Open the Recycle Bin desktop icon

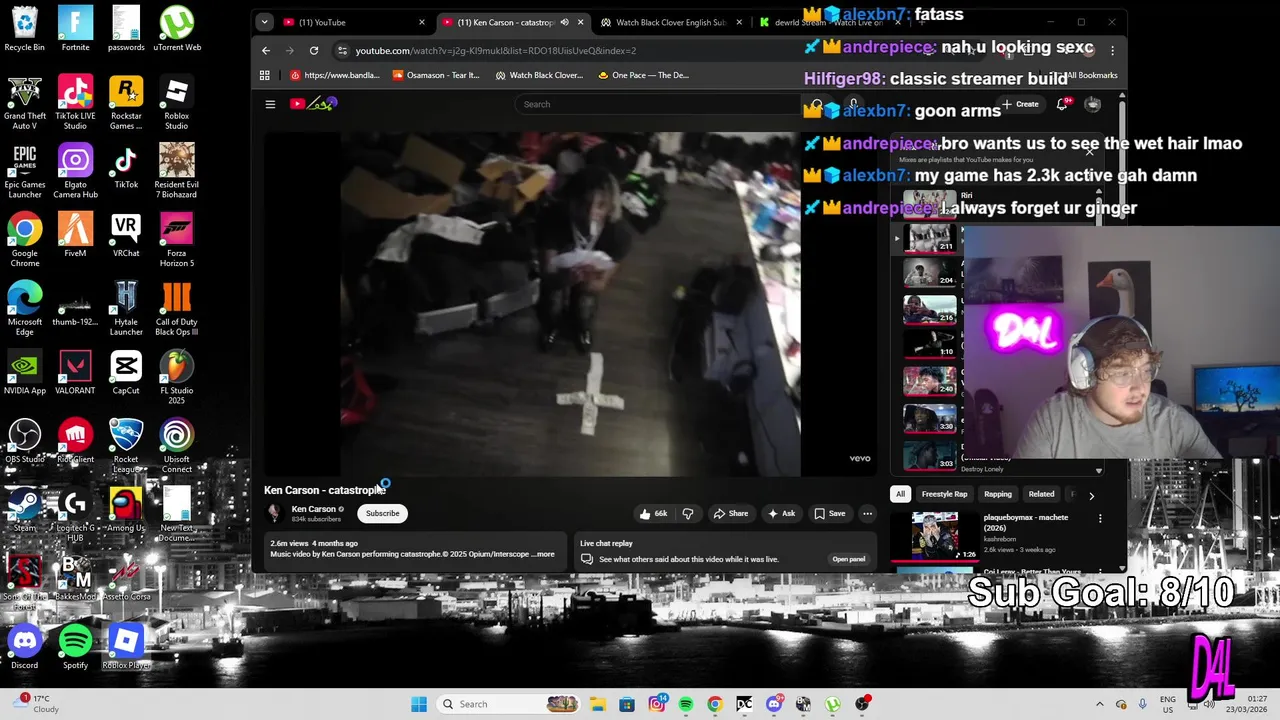25,28
